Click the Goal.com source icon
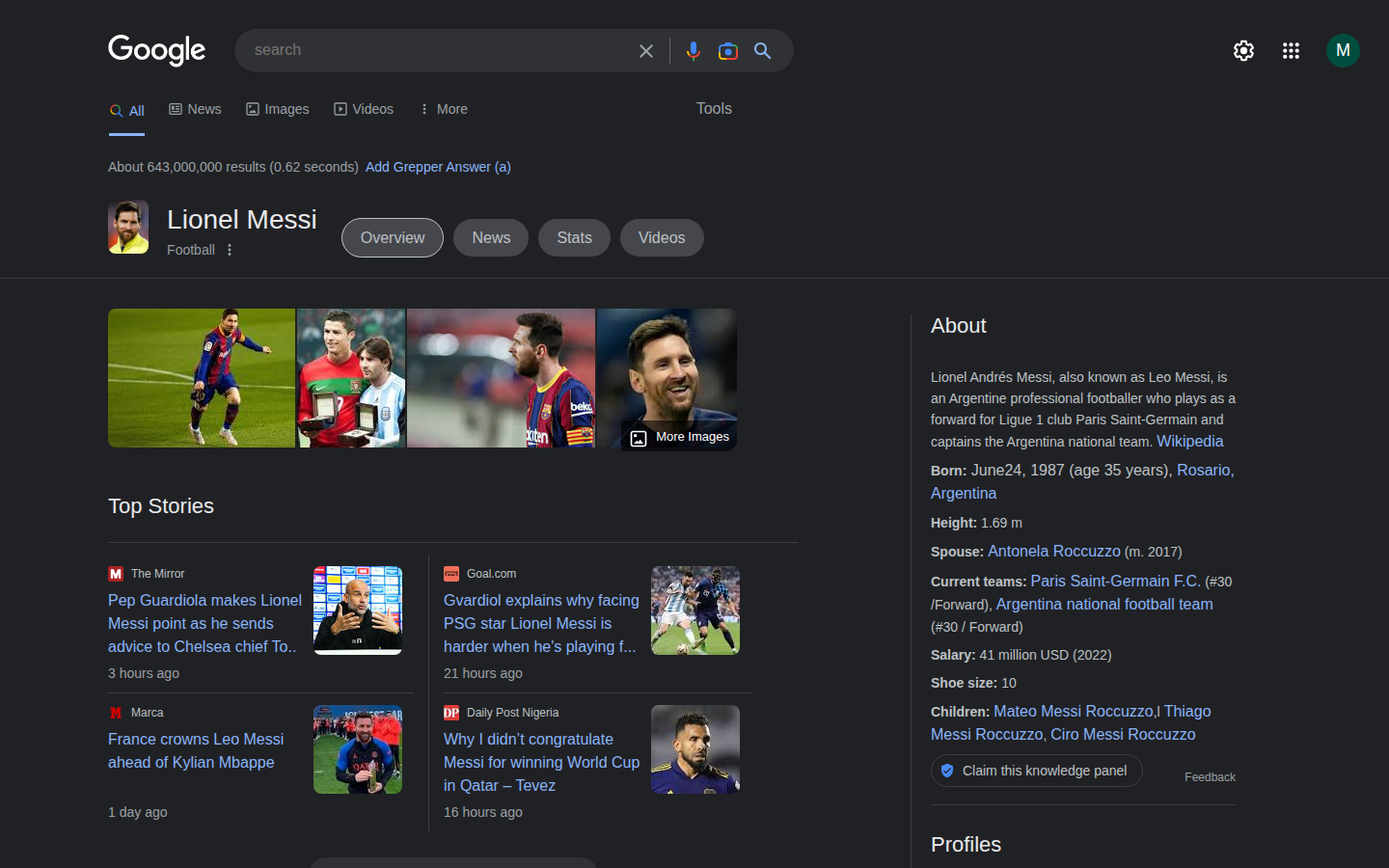1389x868 pixels. point(451,574)
